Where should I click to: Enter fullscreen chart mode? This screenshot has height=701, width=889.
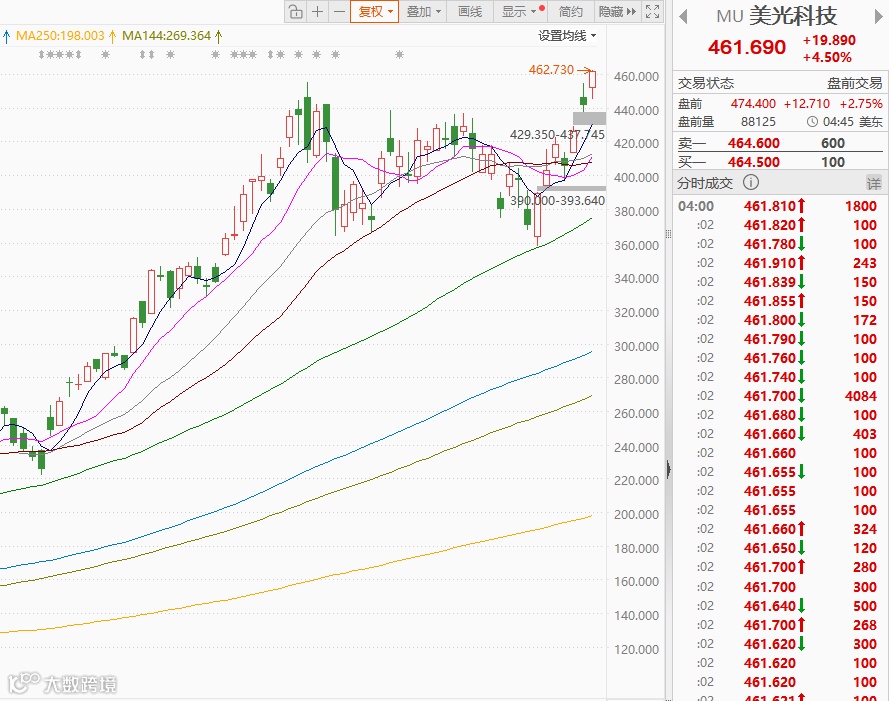click(653, 11)
